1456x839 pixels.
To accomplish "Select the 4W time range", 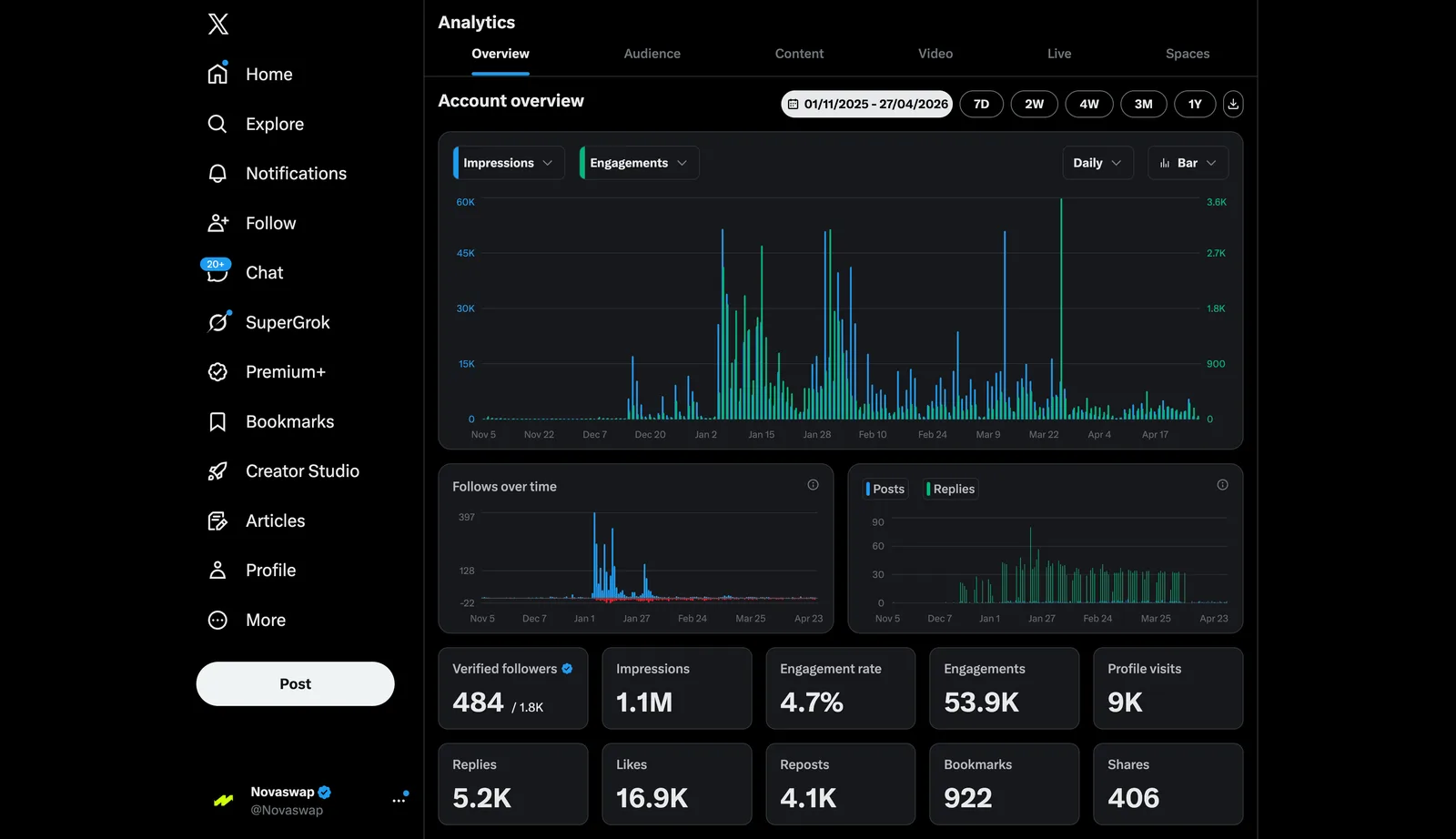I will (1089, 104).
